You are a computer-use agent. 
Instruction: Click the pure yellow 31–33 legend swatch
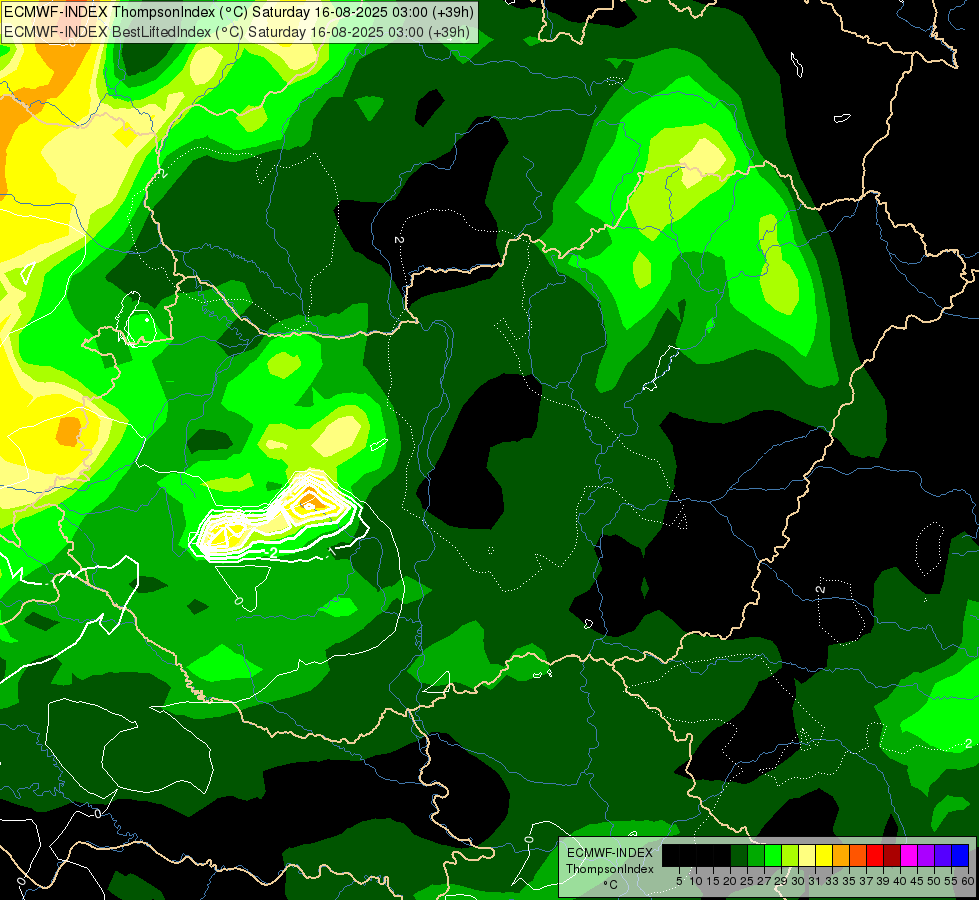click(824, 855)
